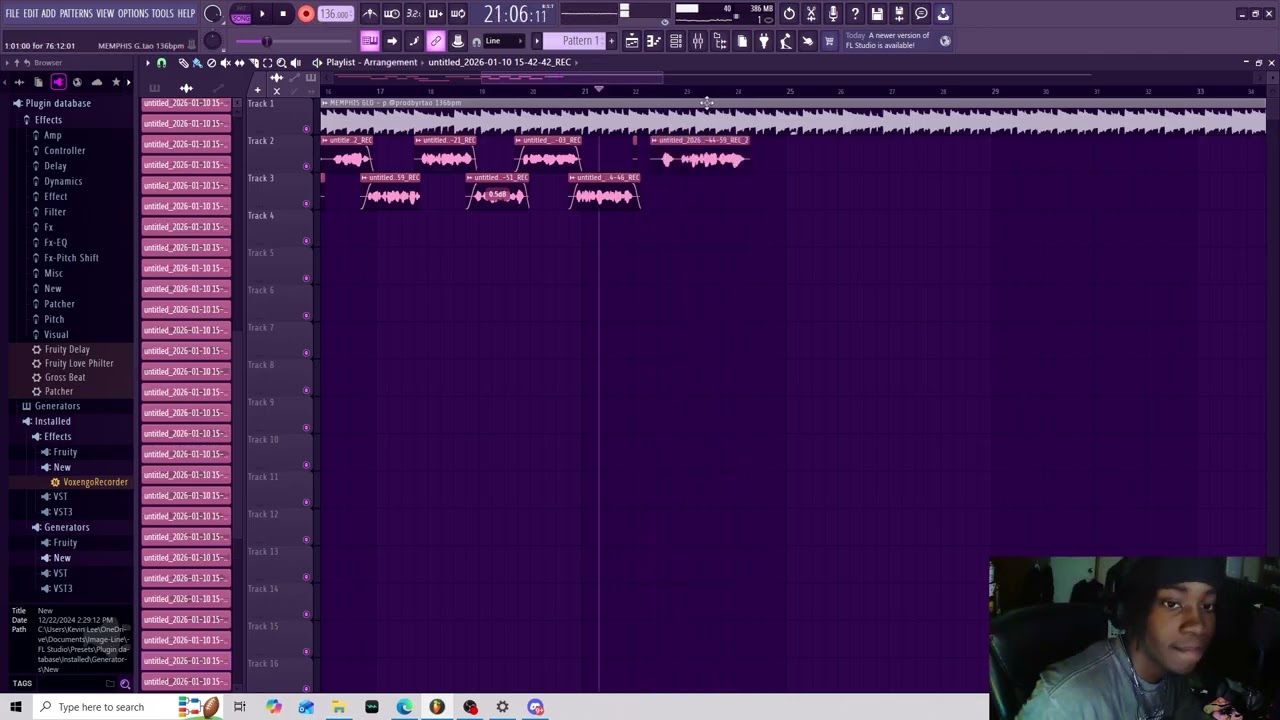Toggle Track 12 mute dot

(x=306, y=540)
